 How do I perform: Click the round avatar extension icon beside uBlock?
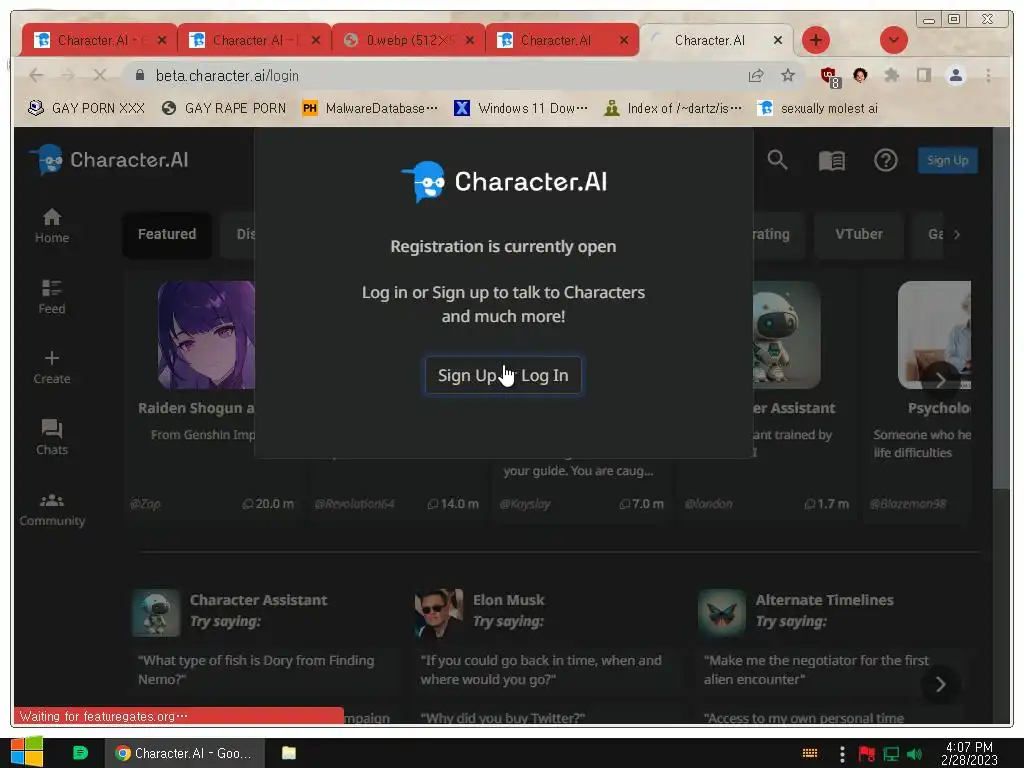tap(860, 76)
